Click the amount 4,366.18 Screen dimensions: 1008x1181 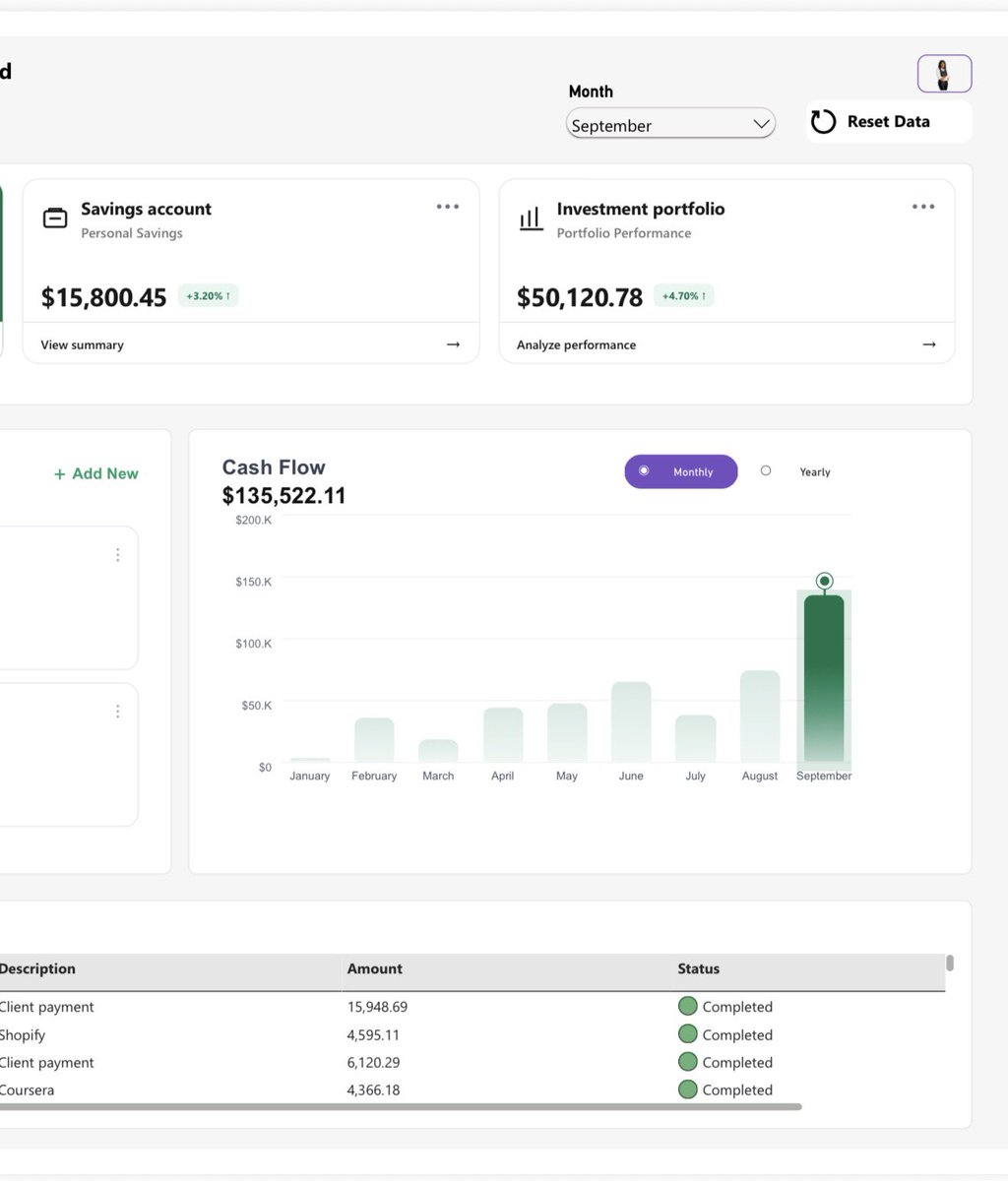click(373, 1089)
